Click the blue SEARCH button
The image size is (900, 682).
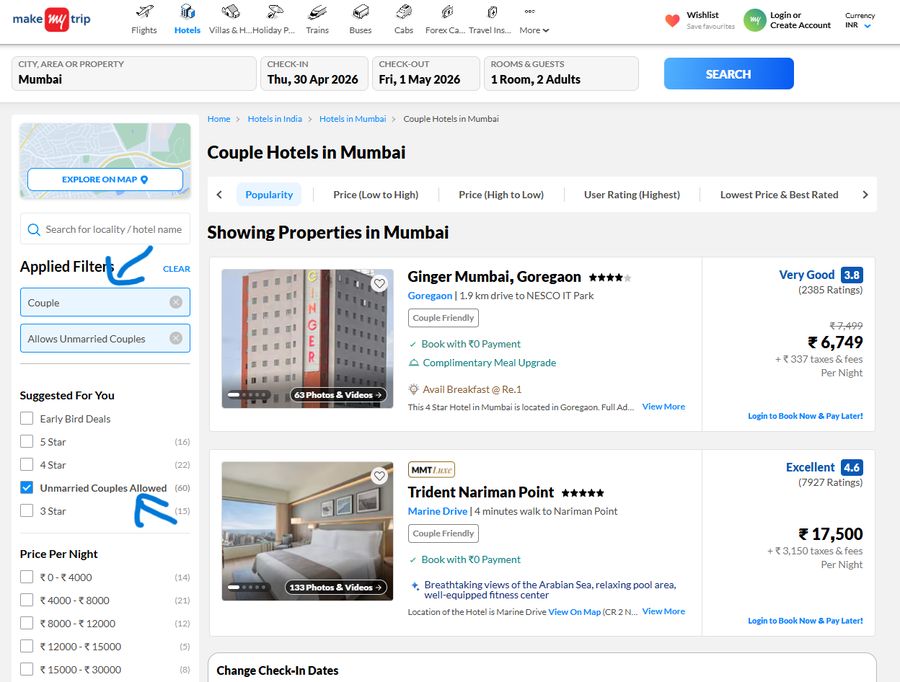[x=728, y=73]
